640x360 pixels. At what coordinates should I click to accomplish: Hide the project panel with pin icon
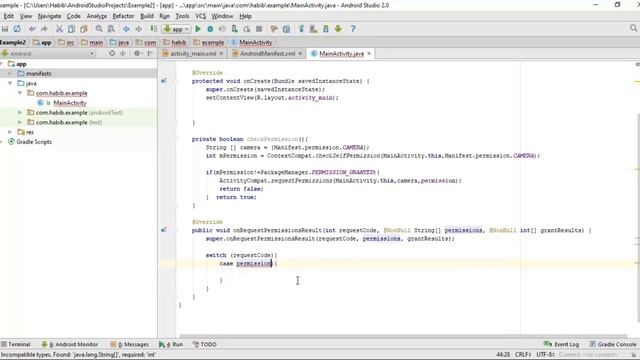(150, 53)
